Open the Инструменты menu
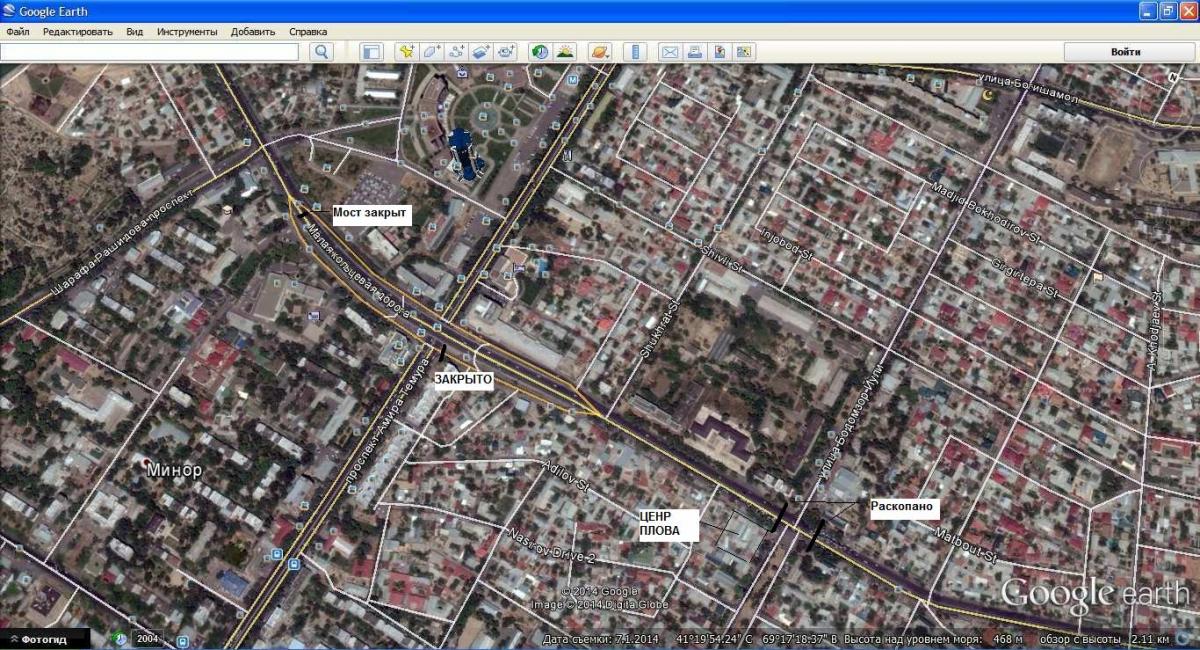The width and height of the screenshot is (1200, 650). coord(187,31)
